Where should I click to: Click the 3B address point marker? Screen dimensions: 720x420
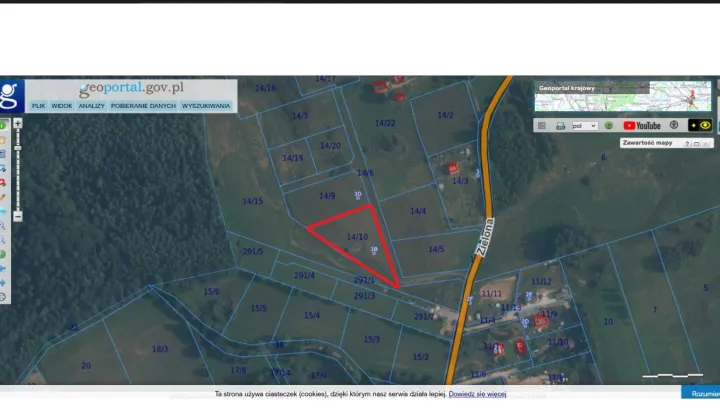[x=374, y=250]
